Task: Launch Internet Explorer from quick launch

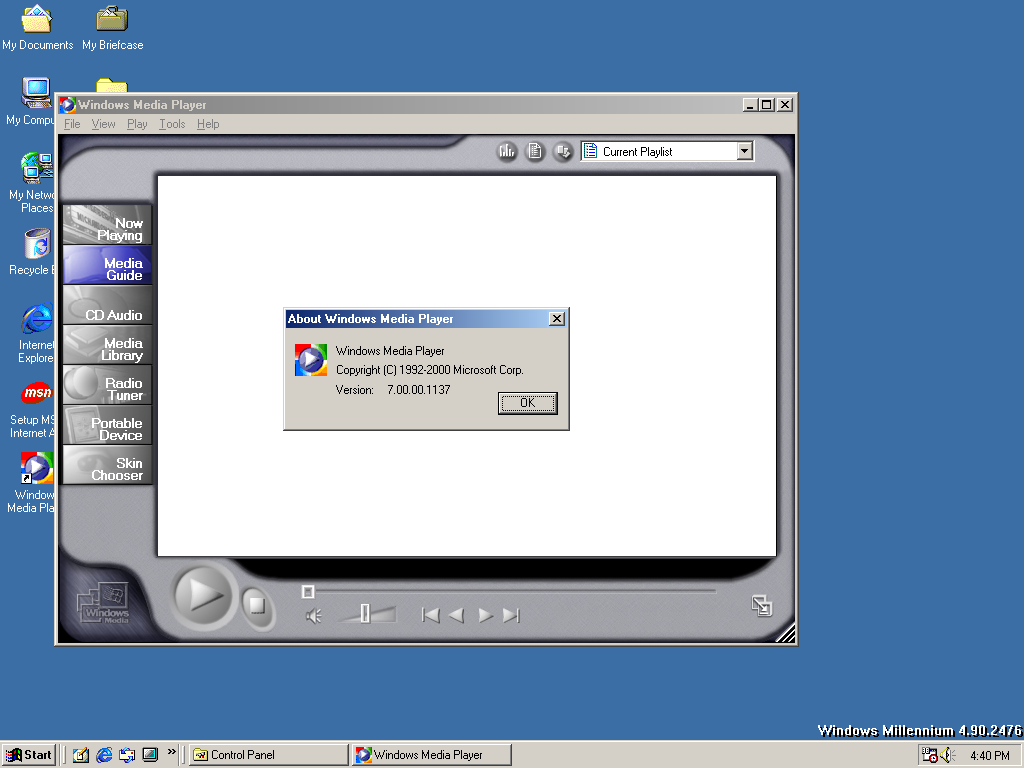Action: [104, 755]
